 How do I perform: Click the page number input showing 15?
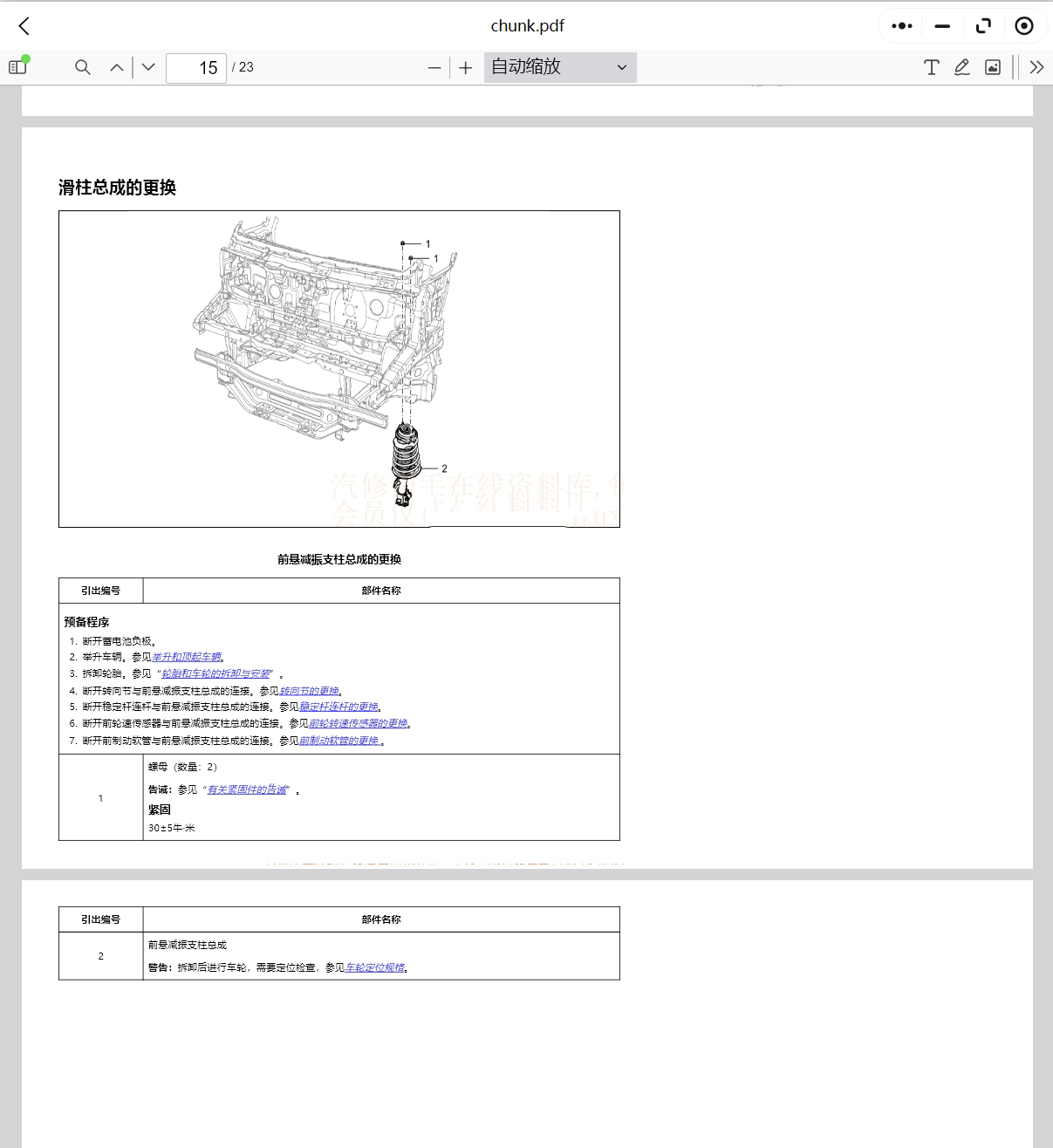pos(196,67)
